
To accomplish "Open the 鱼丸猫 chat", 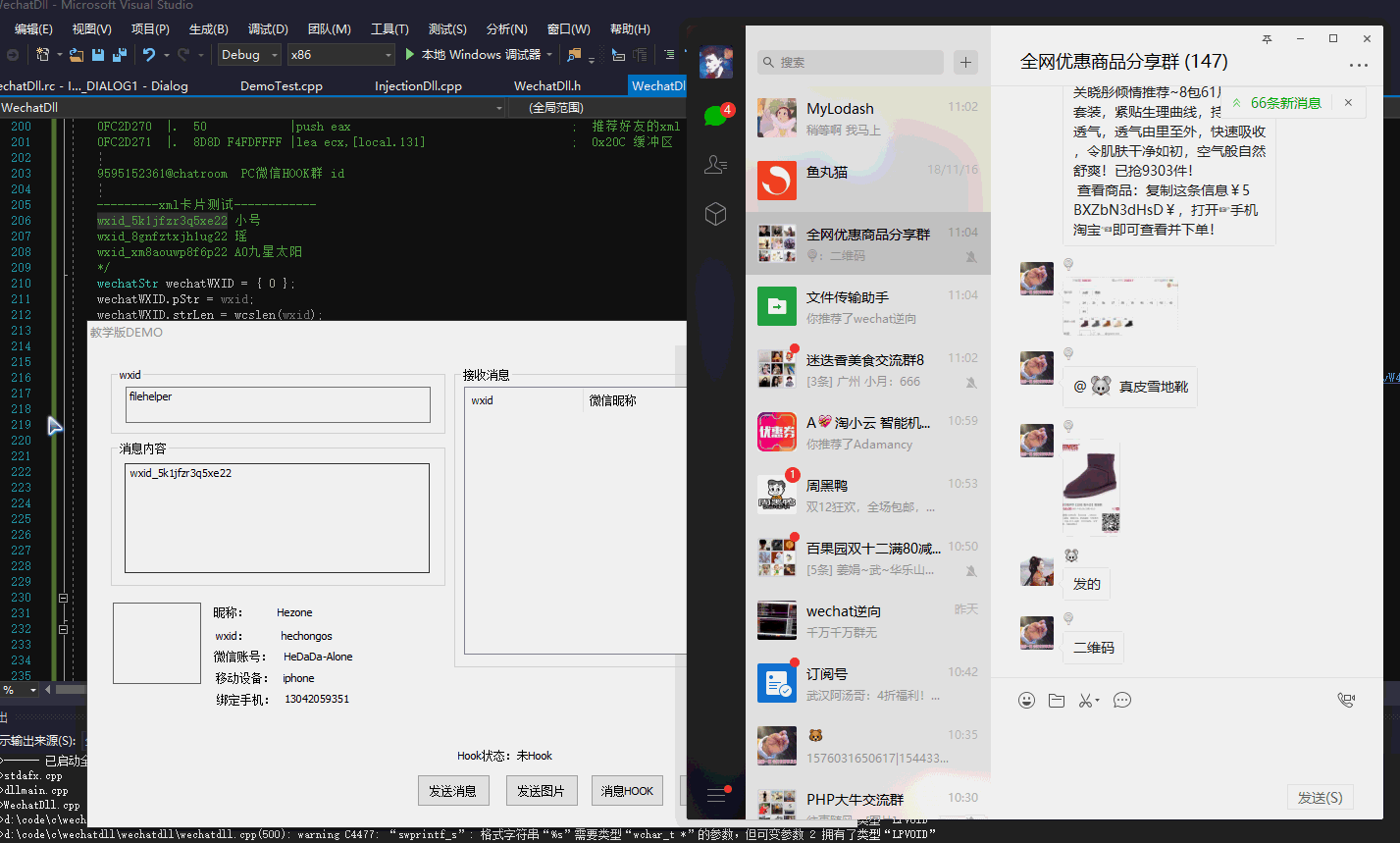I will [x=868, y=181].
